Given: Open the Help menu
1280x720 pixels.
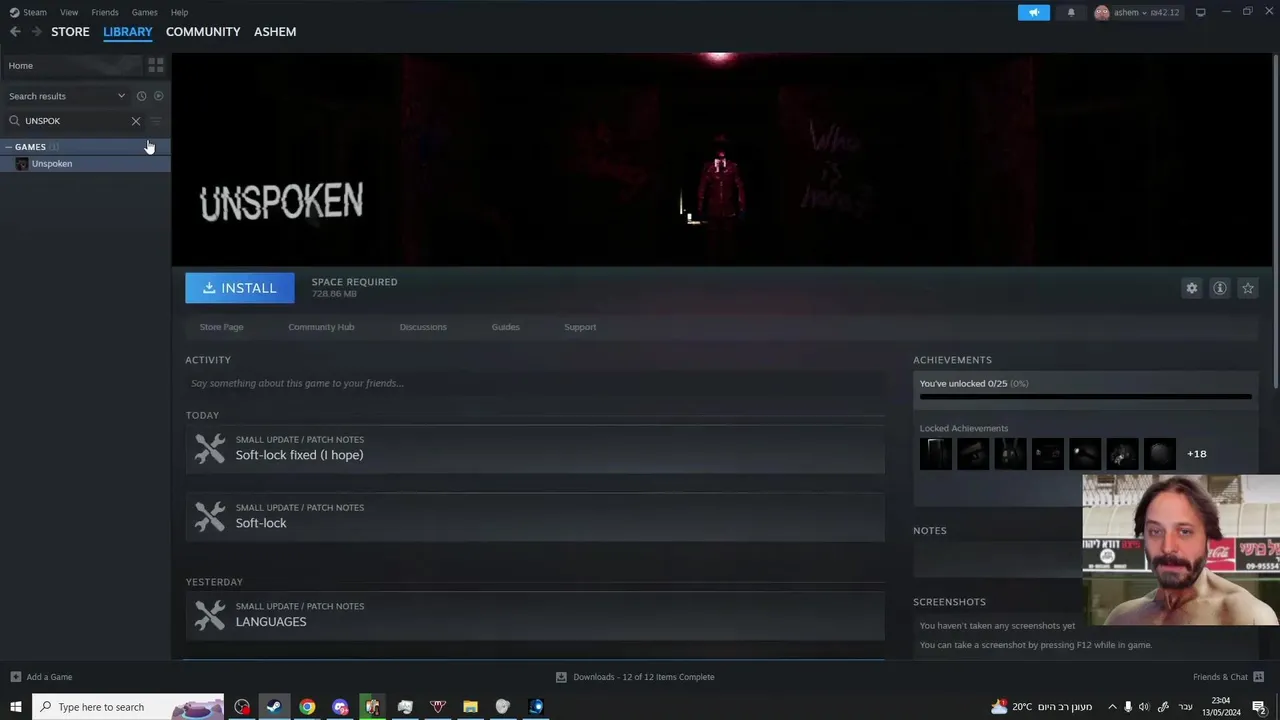Looking at the screenshot, I should tap(179, 12).
